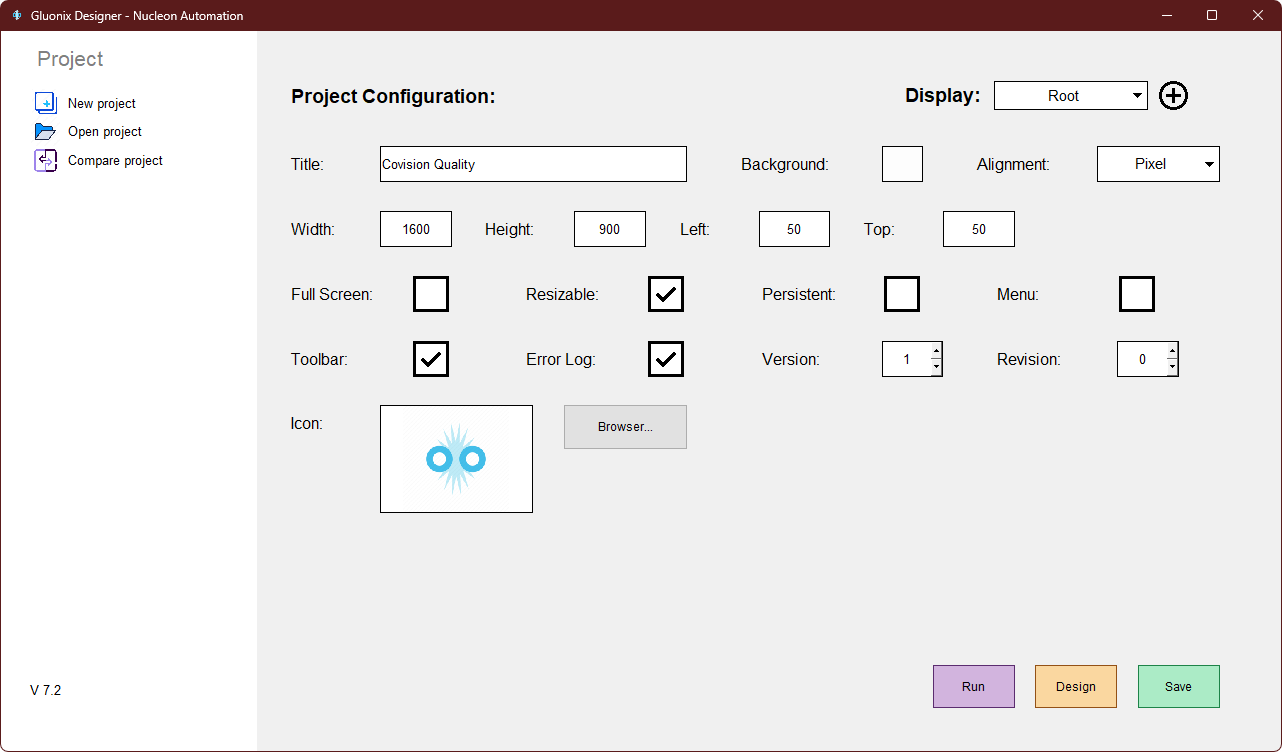This screenshot has width=1282, height=752.
Task: Uncheck the Resizable checkbox
Action: tap(666, 294)
